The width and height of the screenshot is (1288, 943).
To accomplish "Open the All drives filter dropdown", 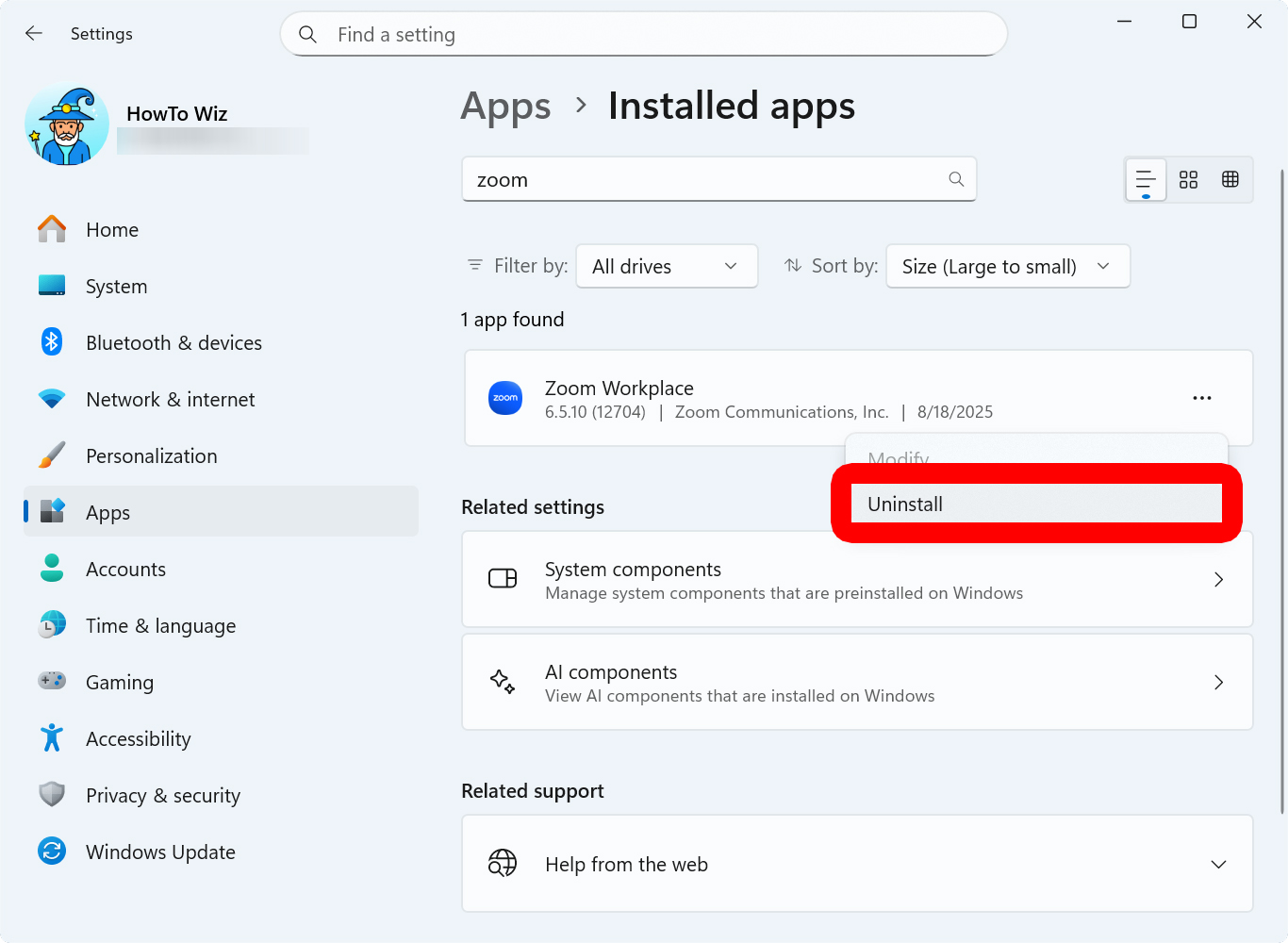I will click(667, 266).
